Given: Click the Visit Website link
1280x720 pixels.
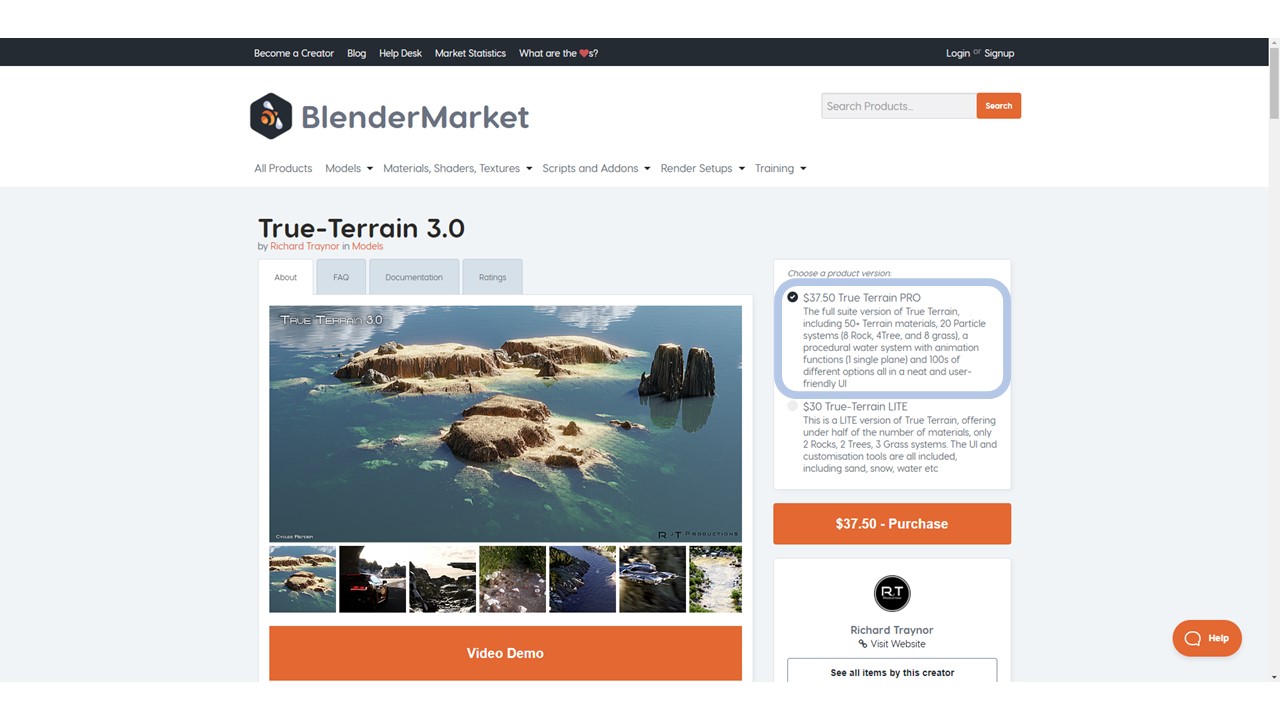Looking at the screenshot, I should pos(898,644).
